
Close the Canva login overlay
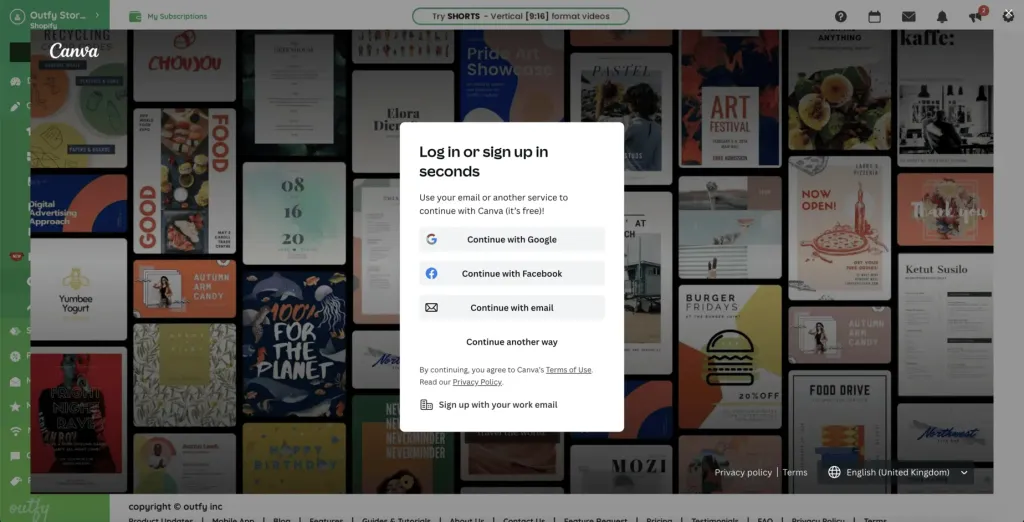tap(1008, 16)
